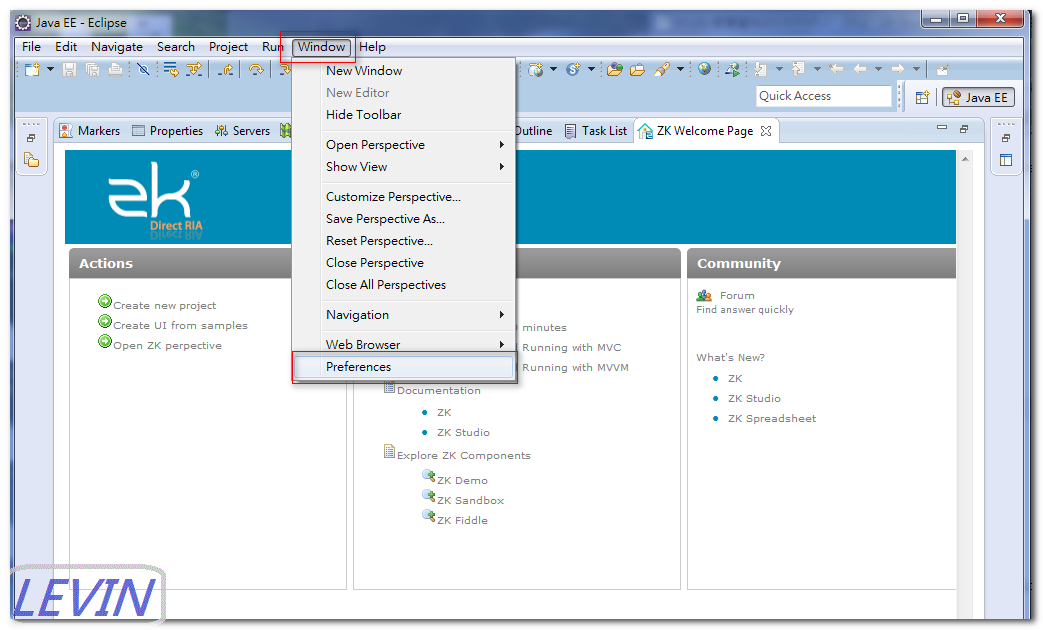Click the Step Over curved arrow icon

point(256,69)
